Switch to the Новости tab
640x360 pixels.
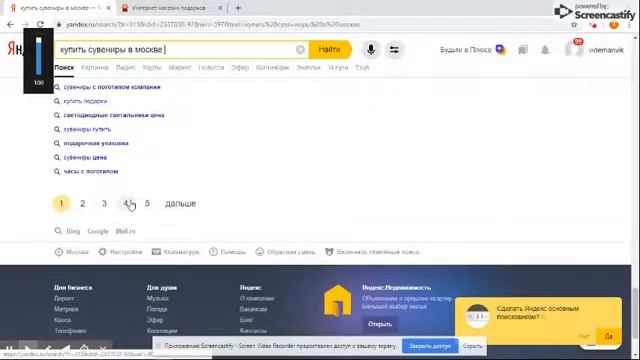click(211, 68)
